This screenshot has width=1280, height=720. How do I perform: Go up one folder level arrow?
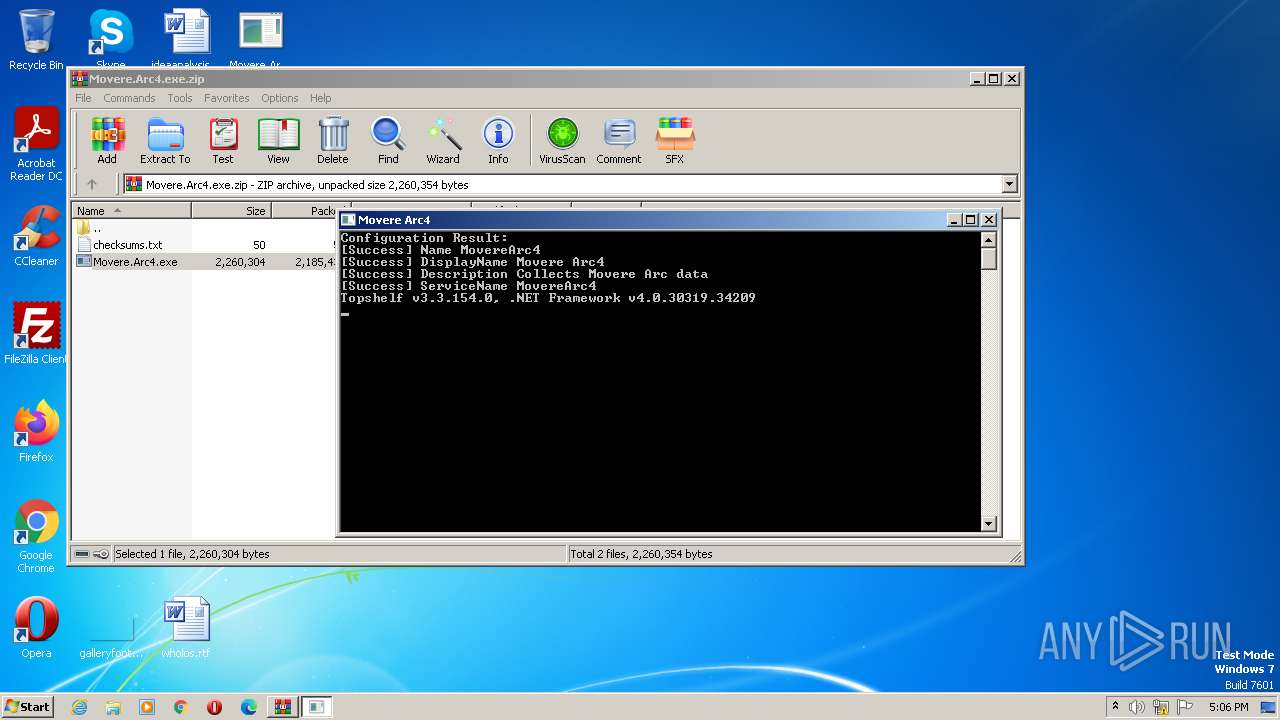[92, 184]
